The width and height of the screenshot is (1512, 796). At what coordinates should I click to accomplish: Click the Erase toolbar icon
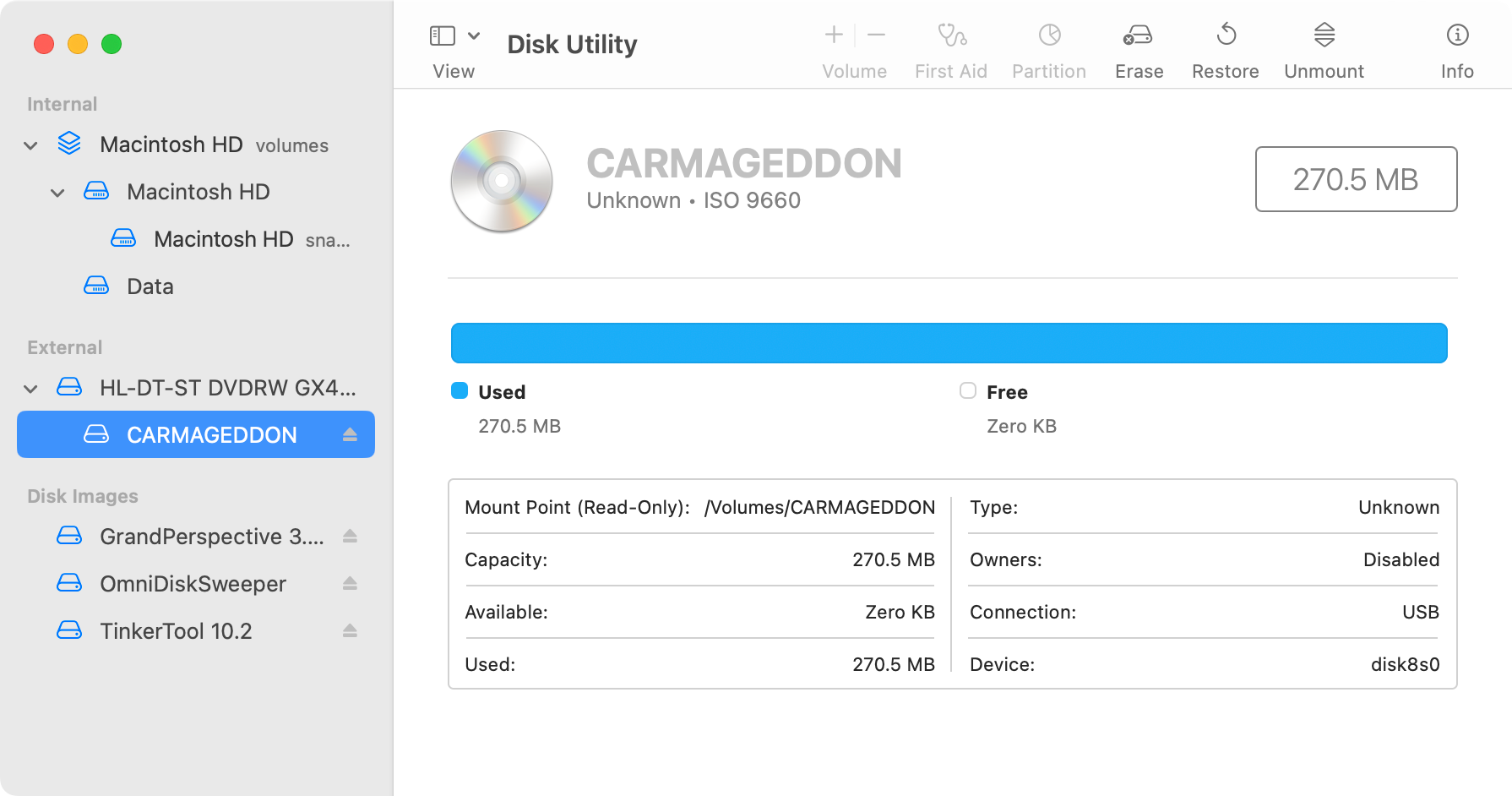[1138, 35]
